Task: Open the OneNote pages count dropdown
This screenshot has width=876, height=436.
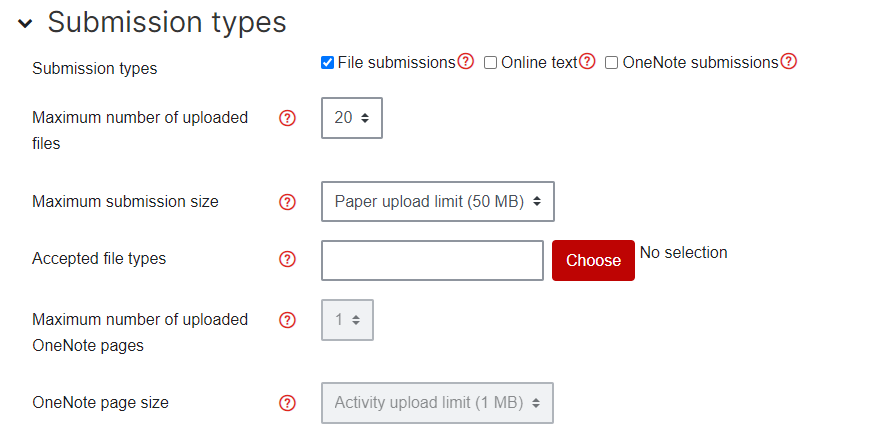Action: click(347, 320)
